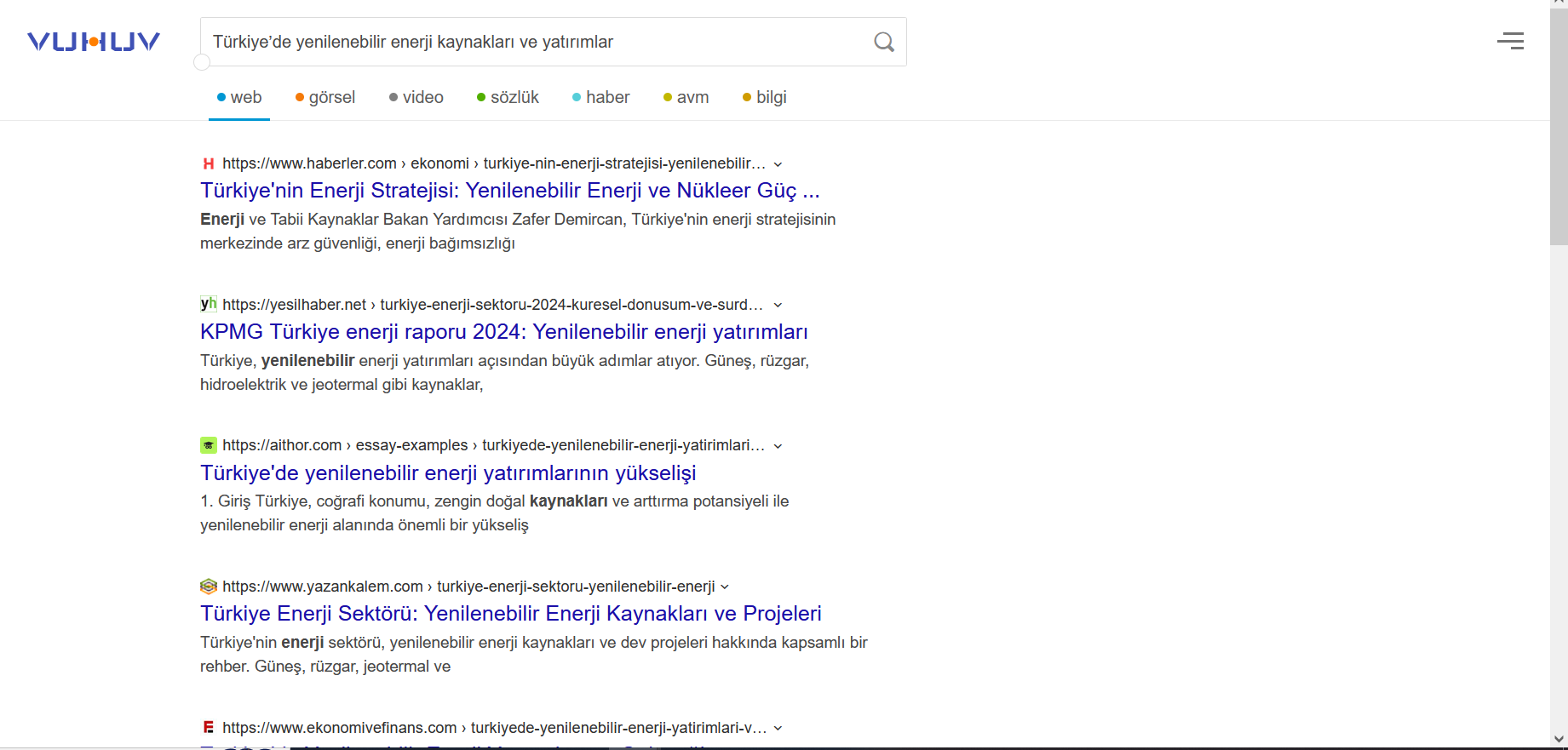The height and width of the screenshot is (750, 1568).
Task: Click the snippet starting "1. Giriş Türkiye"
Action: pos(494,512)
